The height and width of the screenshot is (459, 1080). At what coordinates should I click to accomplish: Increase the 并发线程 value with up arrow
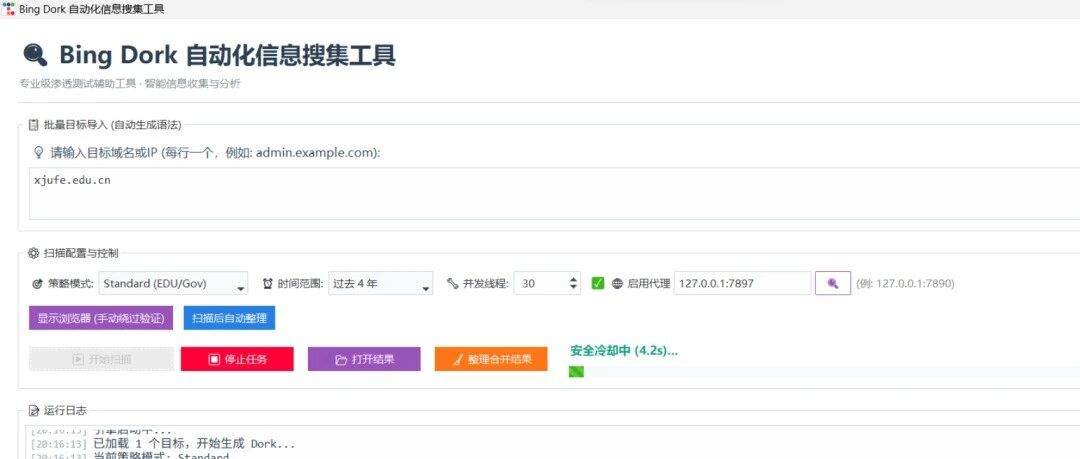tap(574, 279)
